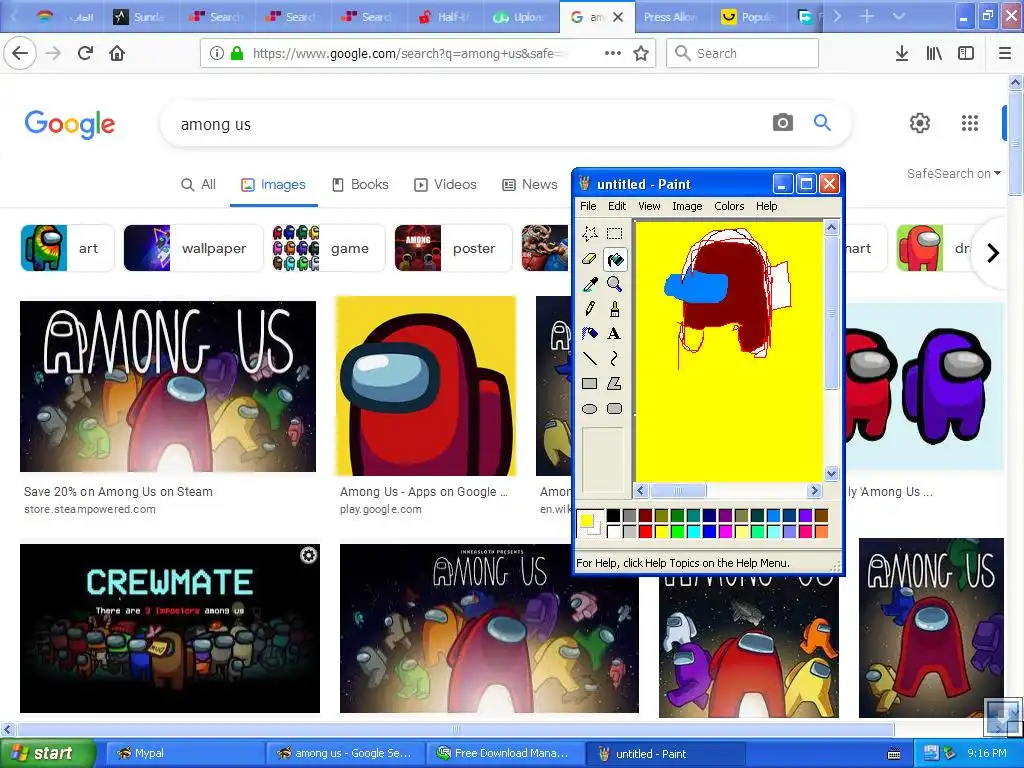Choose the Magnifier tool in Paint
Screen dimensions: 1024x768
coord(614,284)
